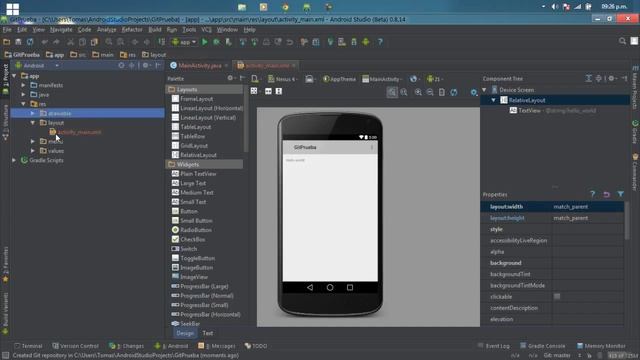Viewport: 640px width, 360px height.
Task: Switch to the Design tab
Action: (x=185, y=333)
